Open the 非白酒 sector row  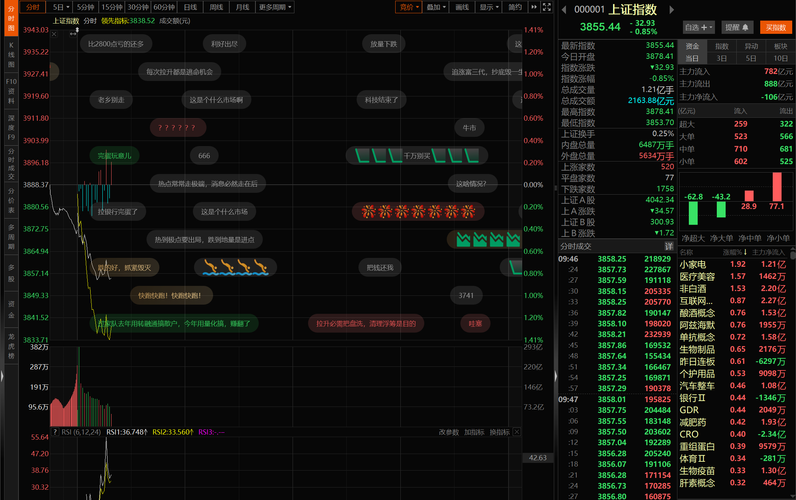(736, 289)
